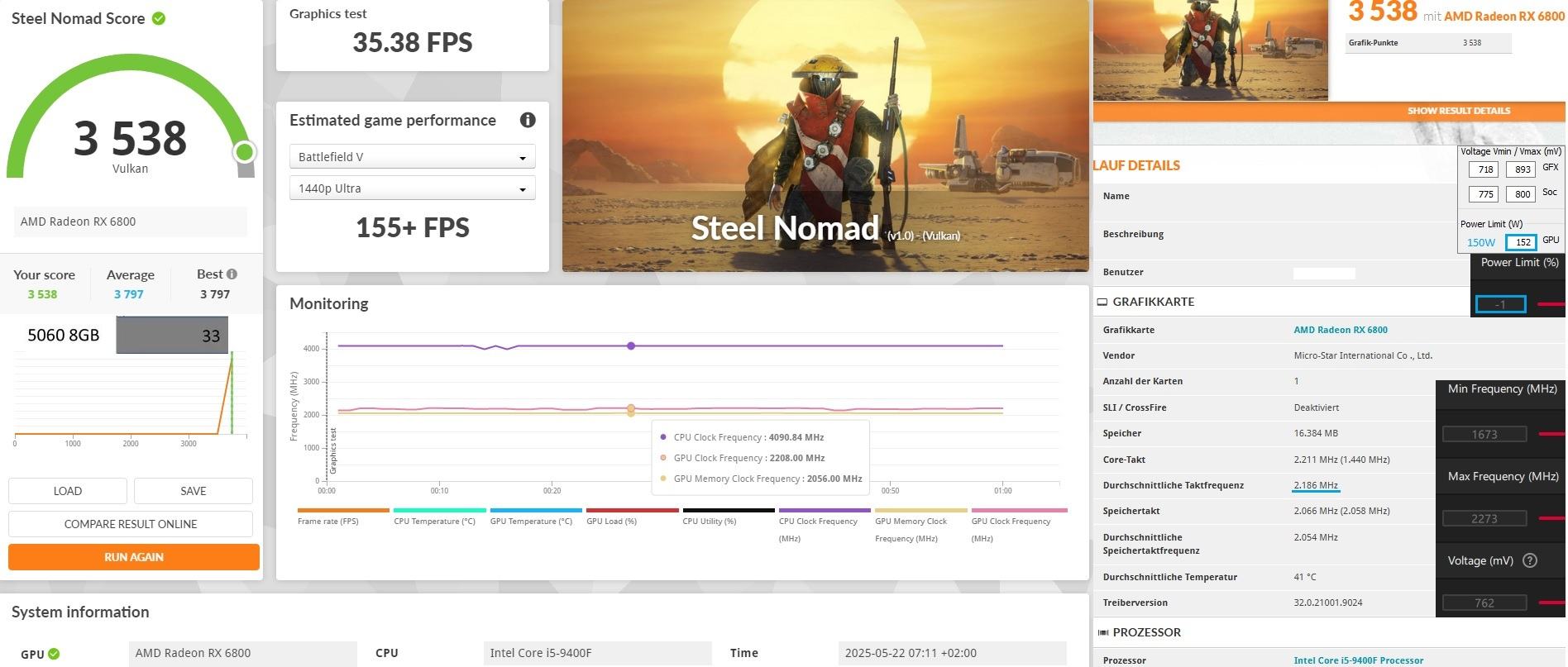
Task: Click the Voltage help question mark icon
Action: [x=1530, y=560]
